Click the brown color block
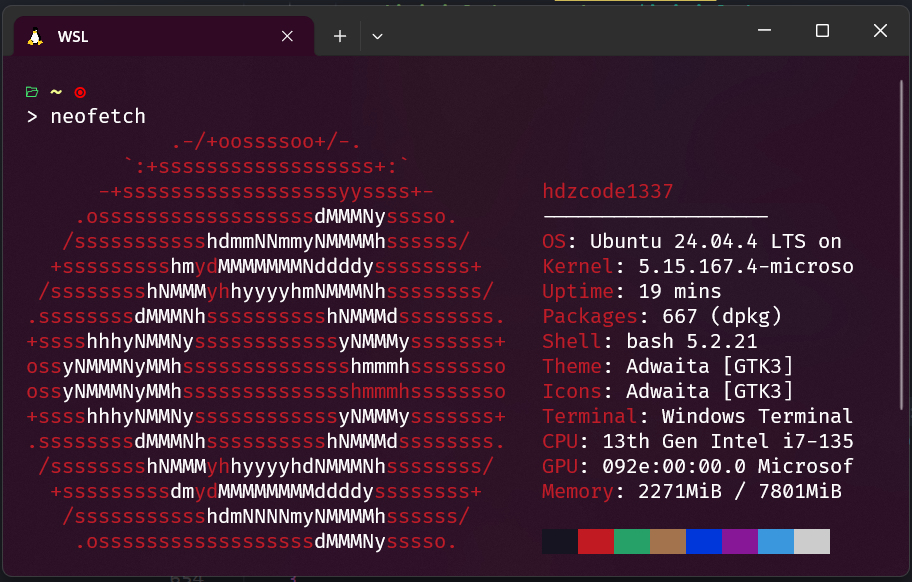Viewport: 912px width, 582px height. pyautogui.click(x=668, y=541)
